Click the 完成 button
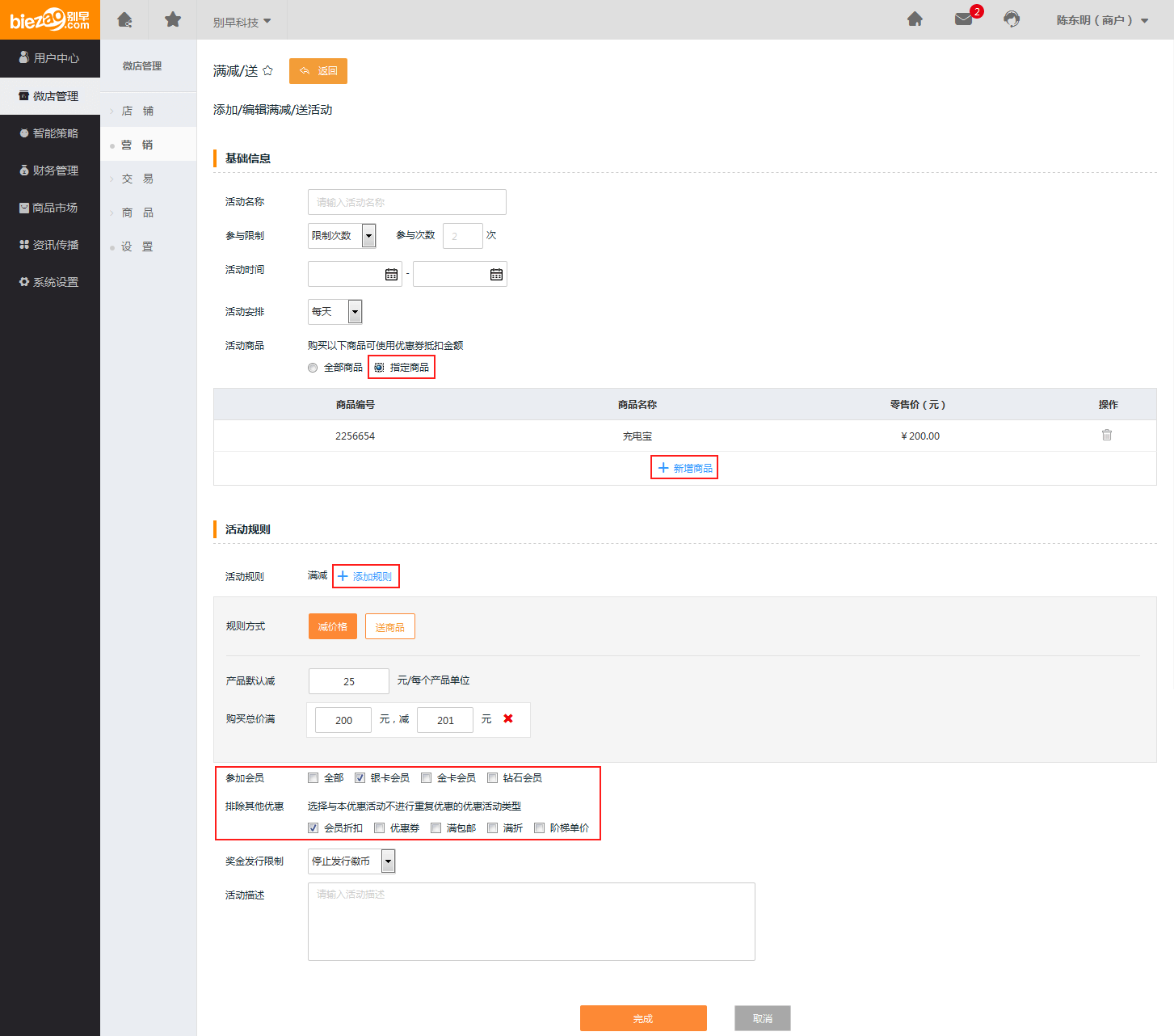Screen dimensions: 1174x1036 click(643, 1018)
